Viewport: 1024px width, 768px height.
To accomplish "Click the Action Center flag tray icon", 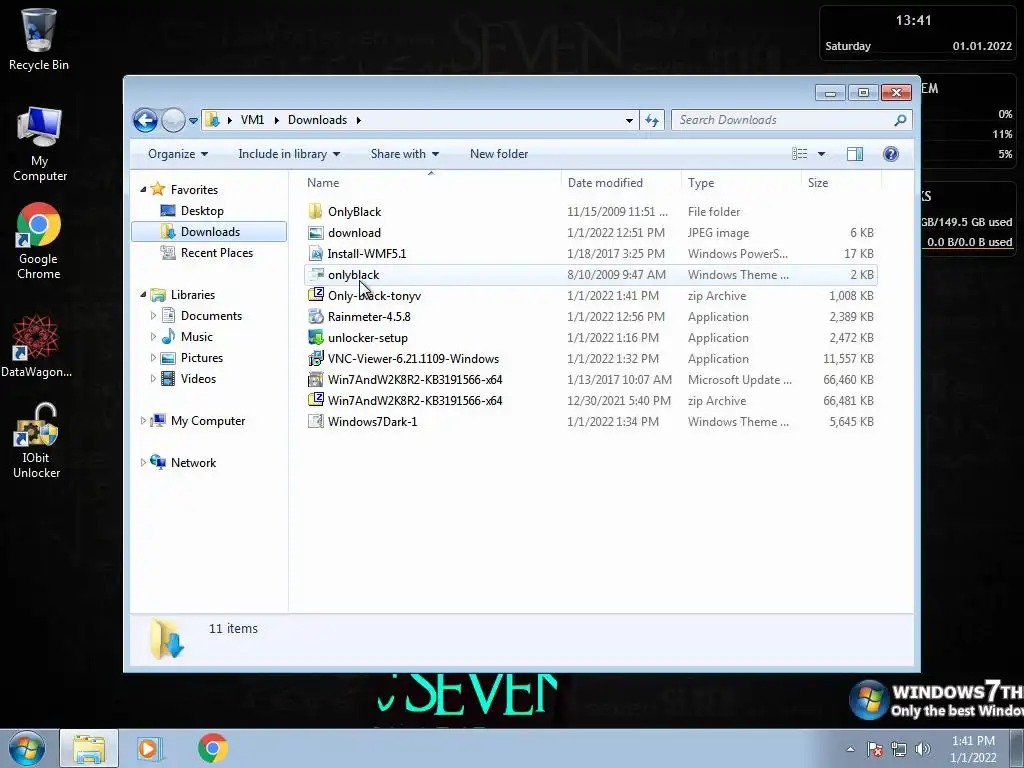I will click(875, 749).
